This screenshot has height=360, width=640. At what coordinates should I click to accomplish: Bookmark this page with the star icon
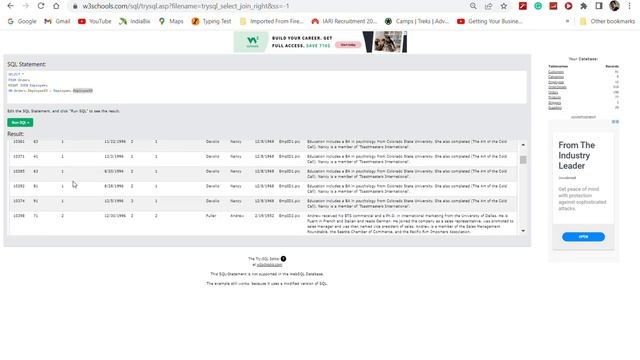point(504,6)
